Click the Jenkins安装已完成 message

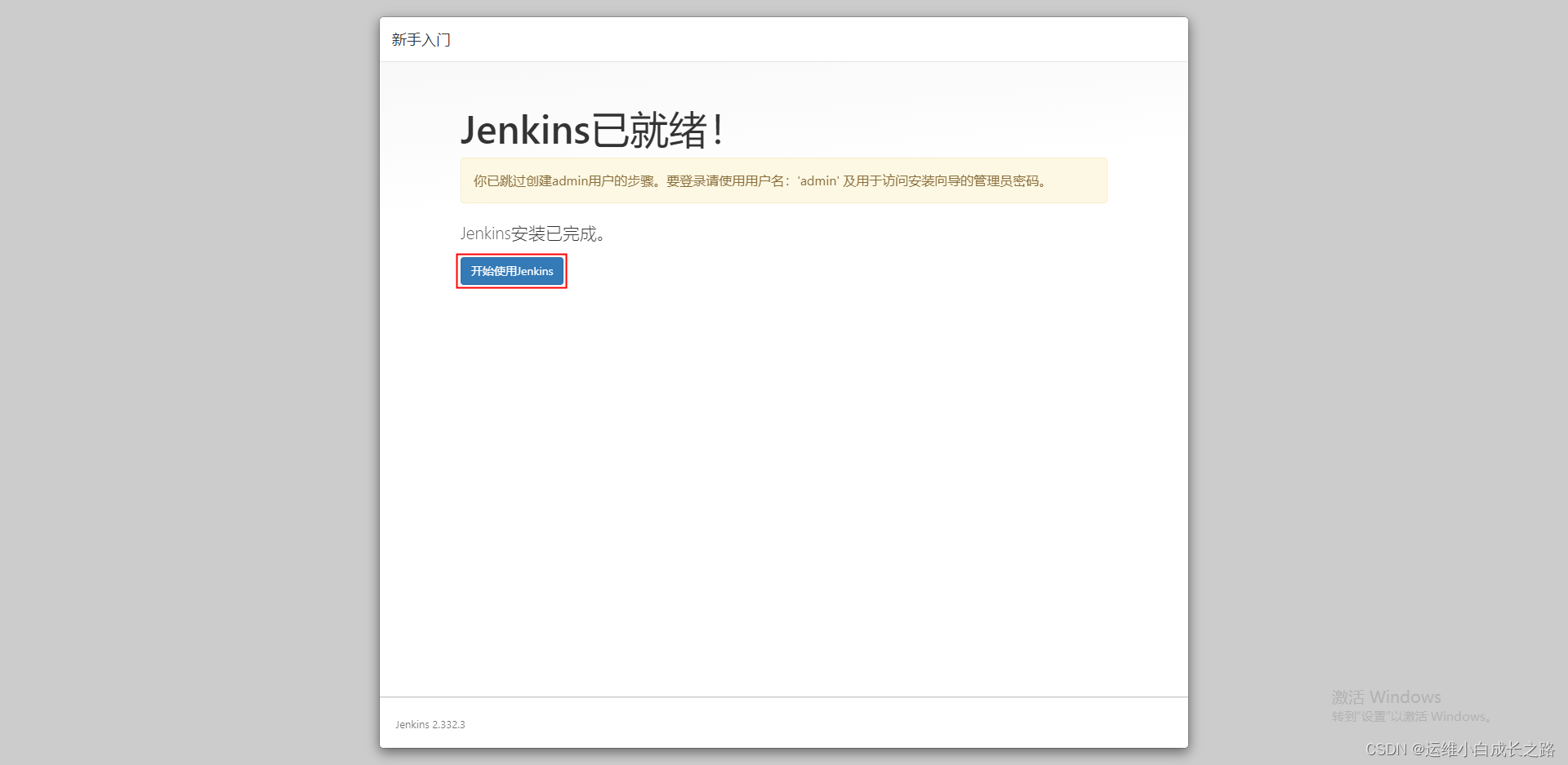[x=532, y=234]
